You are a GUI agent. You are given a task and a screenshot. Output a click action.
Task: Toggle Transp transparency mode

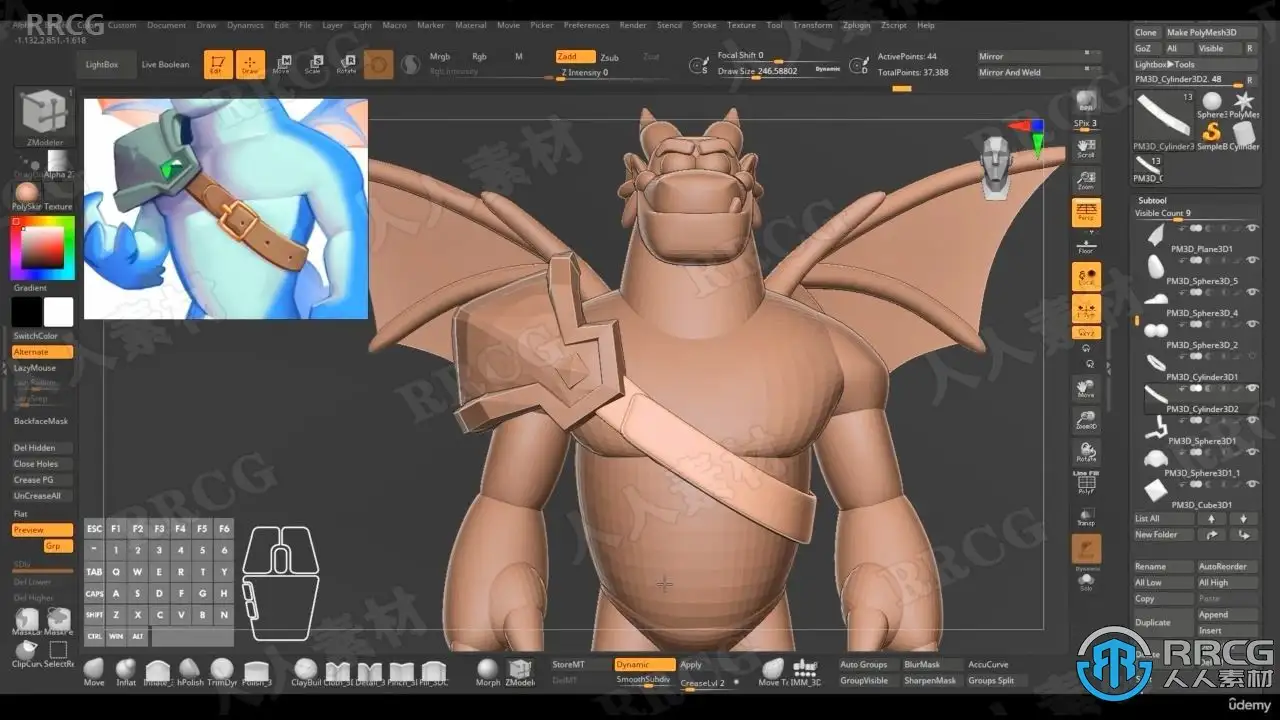point(1086,514)
